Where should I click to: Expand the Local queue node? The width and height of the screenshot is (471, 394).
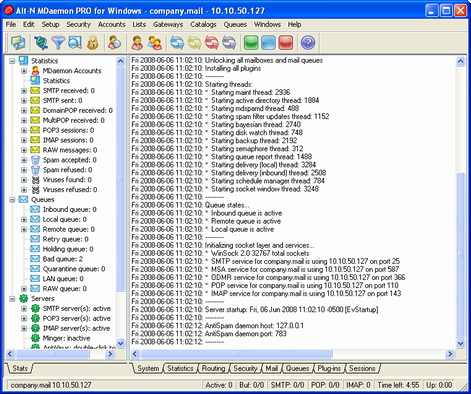(x=24, y=220)
